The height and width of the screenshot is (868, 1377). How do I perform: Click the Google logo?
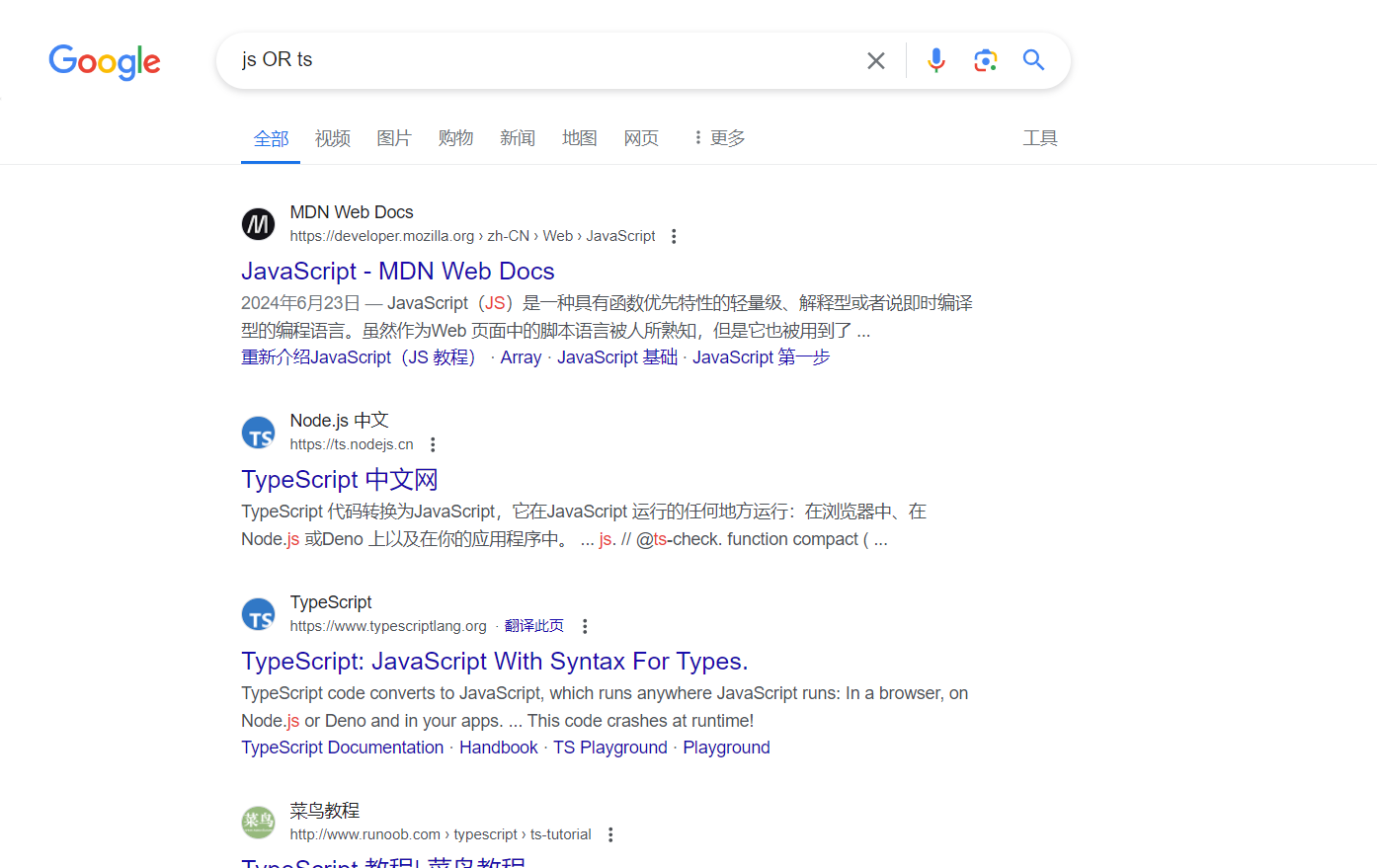pyautogui.click(x=105, y=61)
